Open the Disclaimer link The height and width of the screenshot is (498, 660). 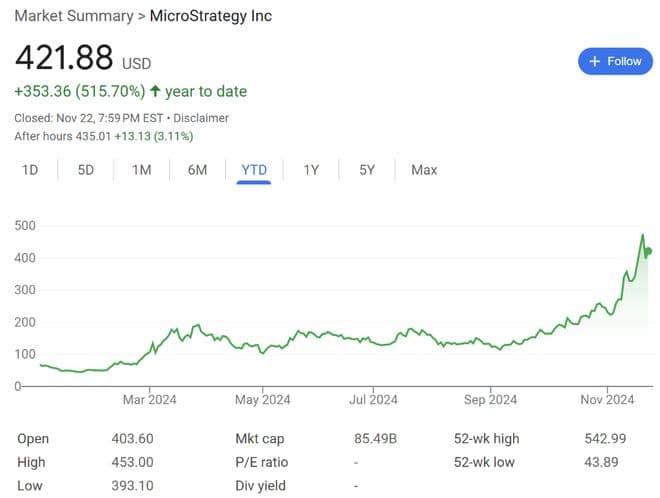[203, 118]
